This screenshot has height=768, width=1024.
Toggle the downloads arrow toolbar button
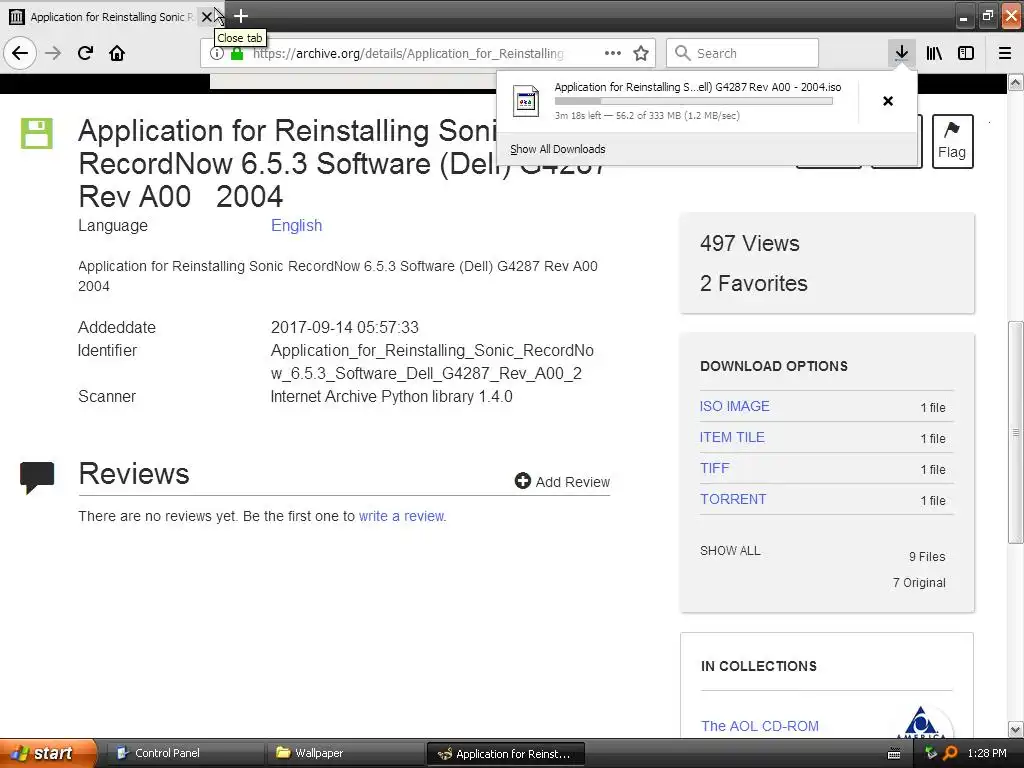click(x=902, y=53)
